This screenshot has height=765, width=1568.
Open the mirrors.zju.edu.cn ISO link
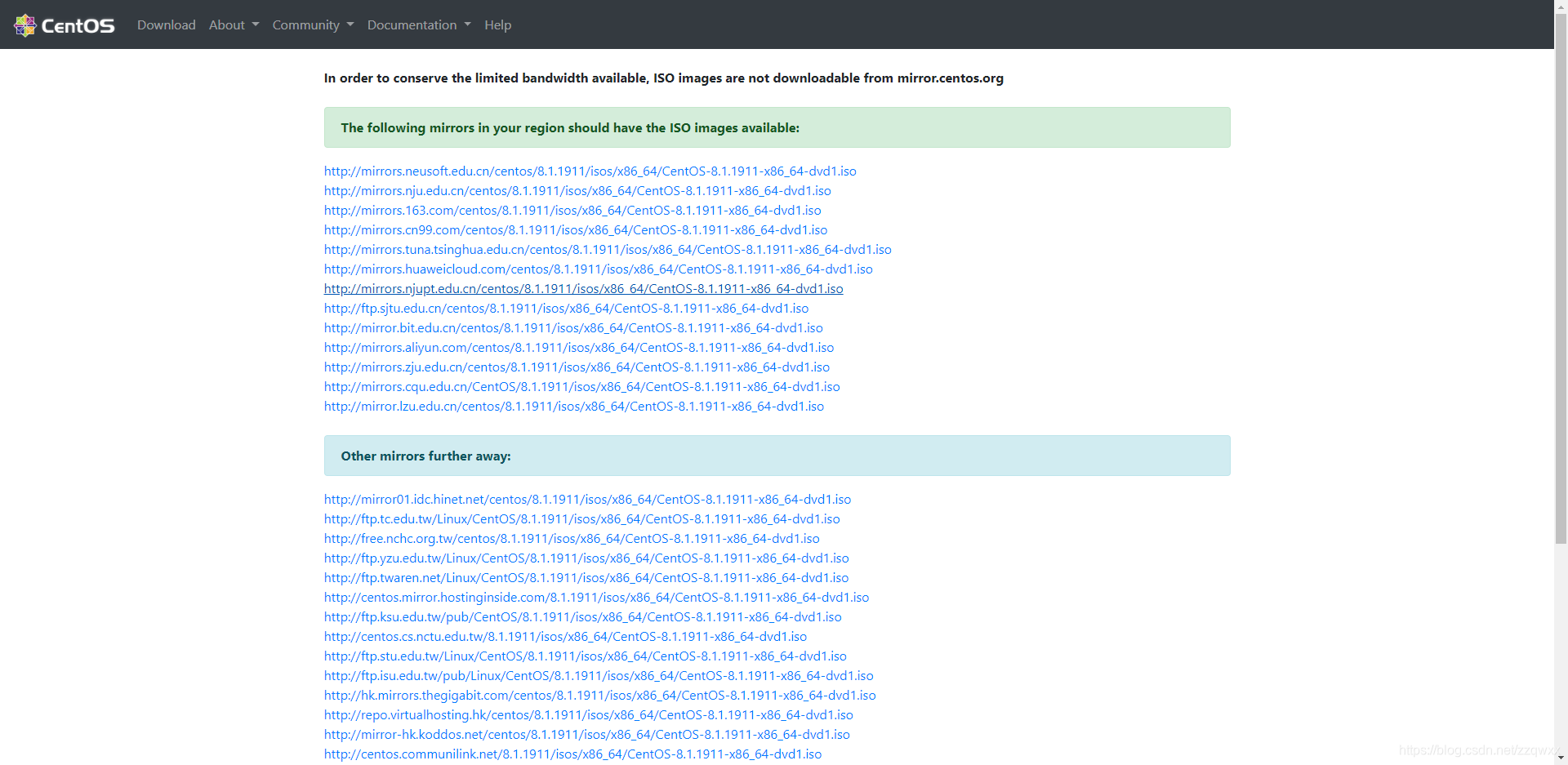tap(577, 367)
